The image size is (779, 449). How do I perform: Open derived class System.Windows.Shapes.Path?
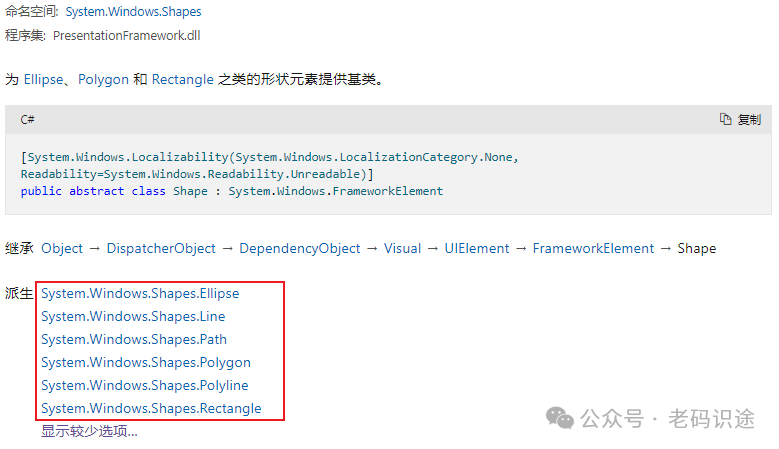134,339
